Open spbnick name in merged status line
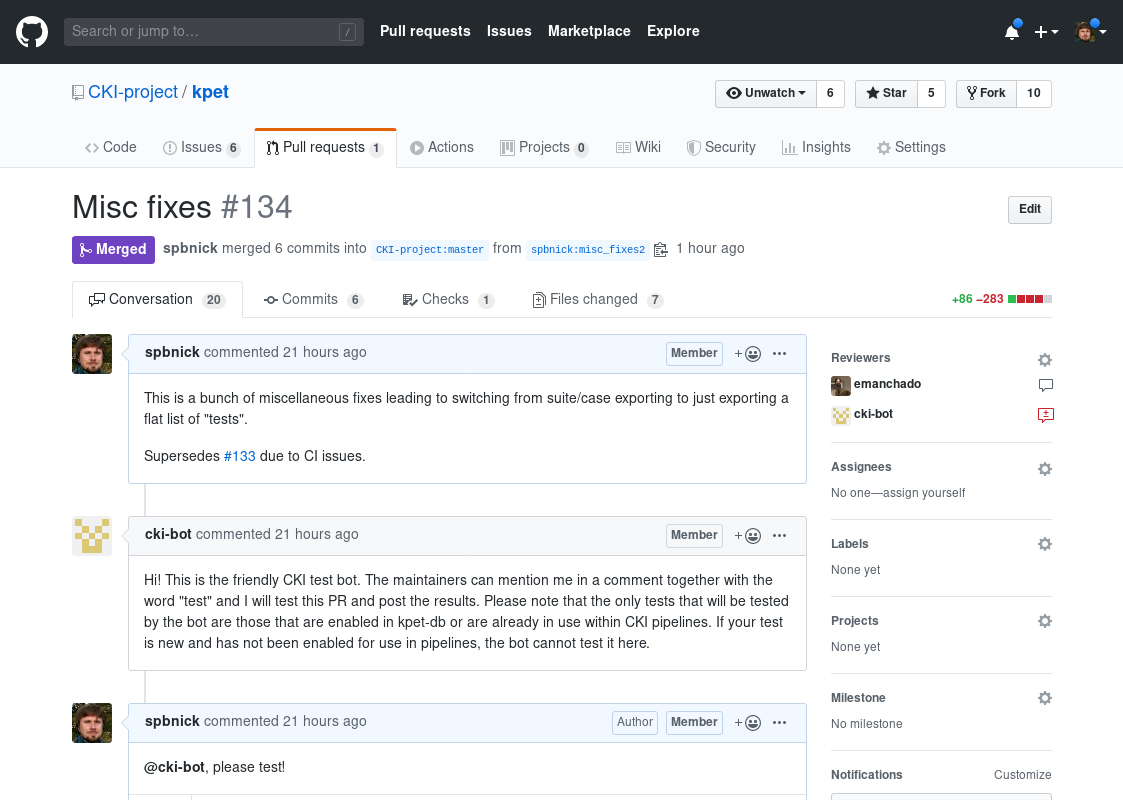 (190, 249)
